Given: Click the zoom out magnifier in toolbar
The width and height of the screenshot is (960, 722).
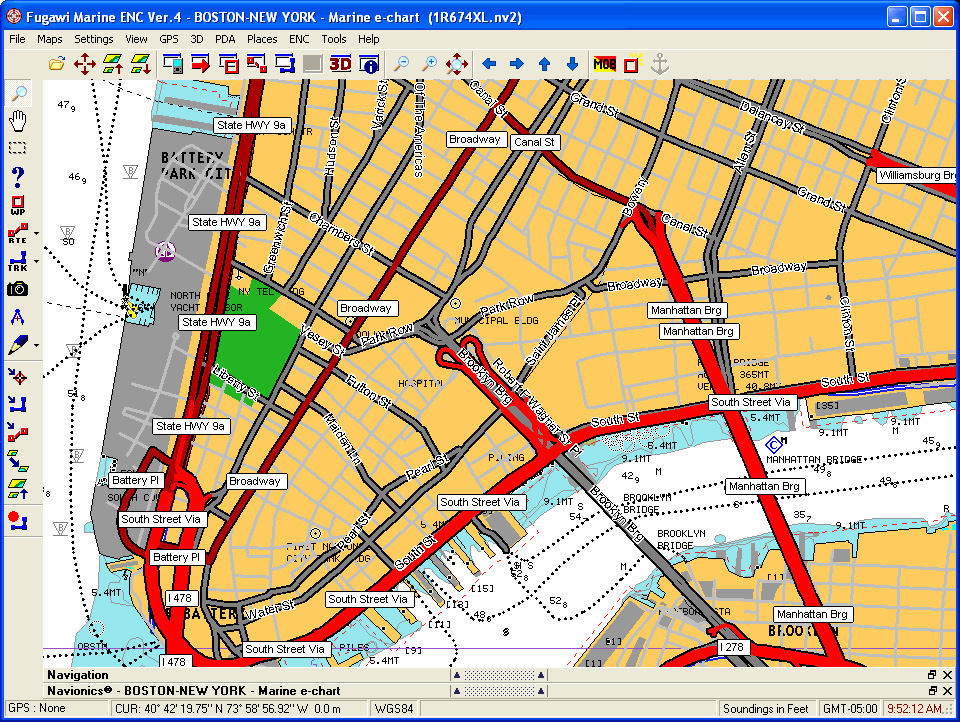Looking at the screenshot, I should (x=401, y=64).
